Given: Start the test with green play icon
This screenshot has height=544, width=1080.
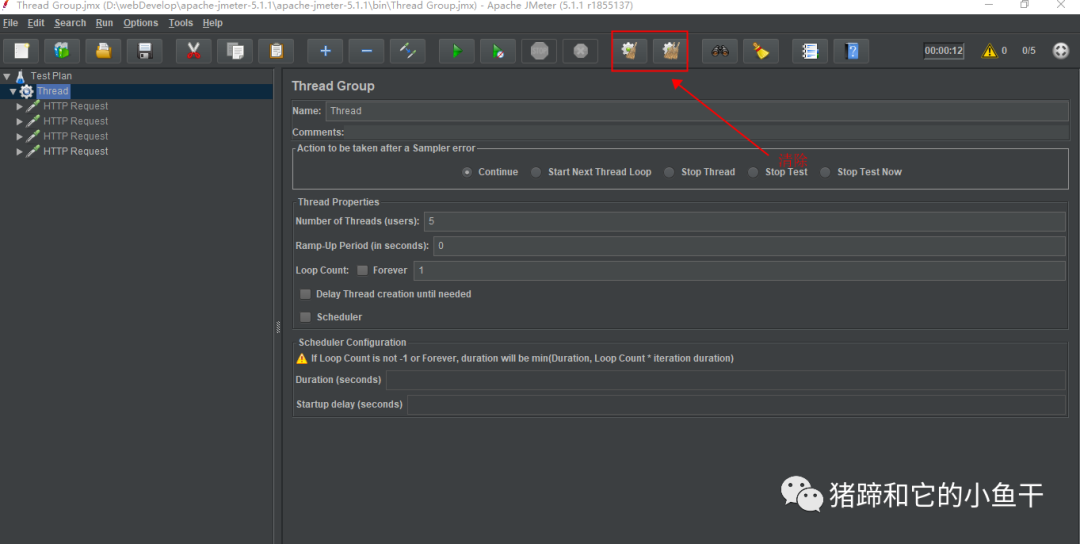Looking at the screenshot, I should [457, 51].
